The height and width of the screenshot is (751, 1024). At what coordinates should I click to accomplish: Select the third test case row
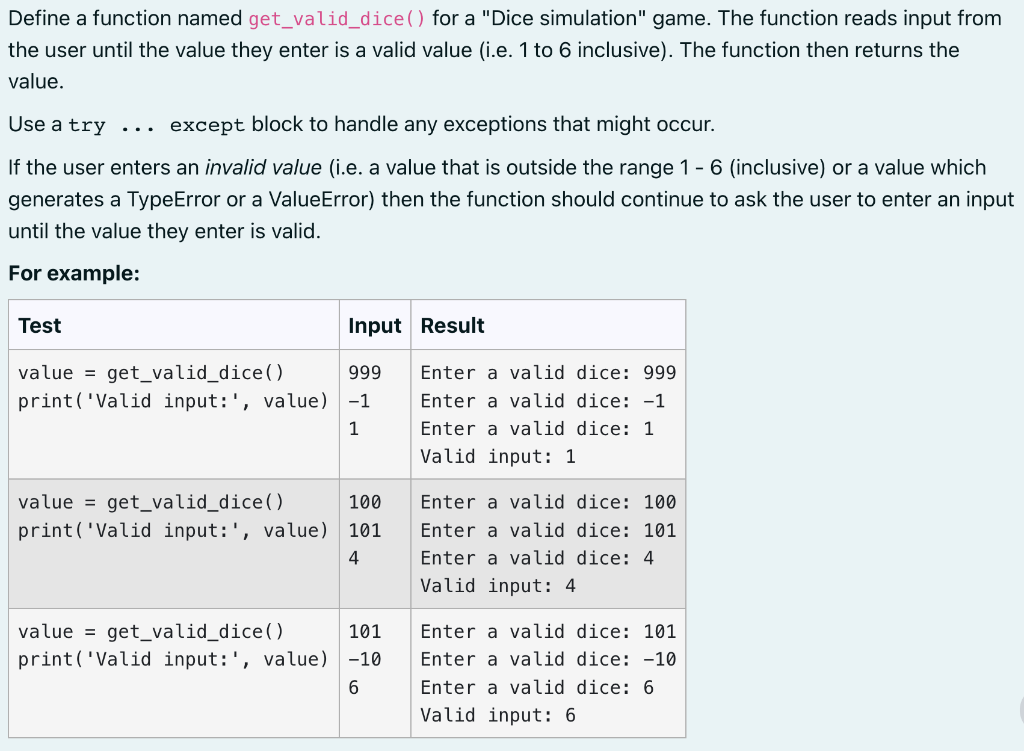tap(346, 672)
